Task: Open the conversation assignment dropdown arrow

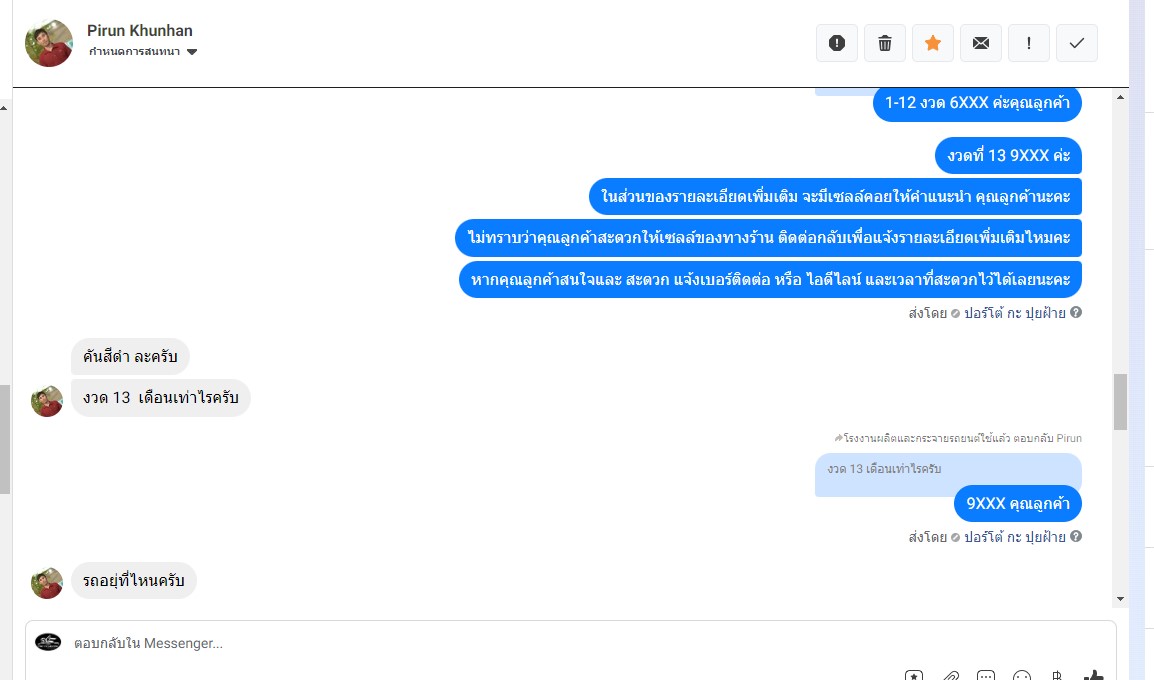Action: tap(192, 52)
